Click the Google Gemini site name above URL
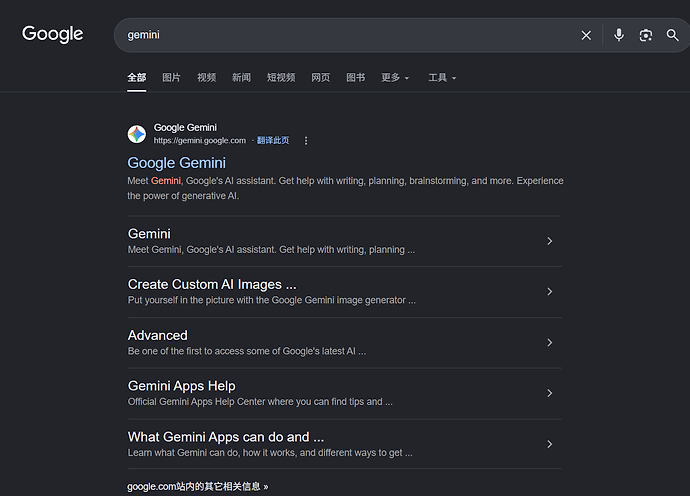Viewport: 690px width, 496px height. click(185, 128)
